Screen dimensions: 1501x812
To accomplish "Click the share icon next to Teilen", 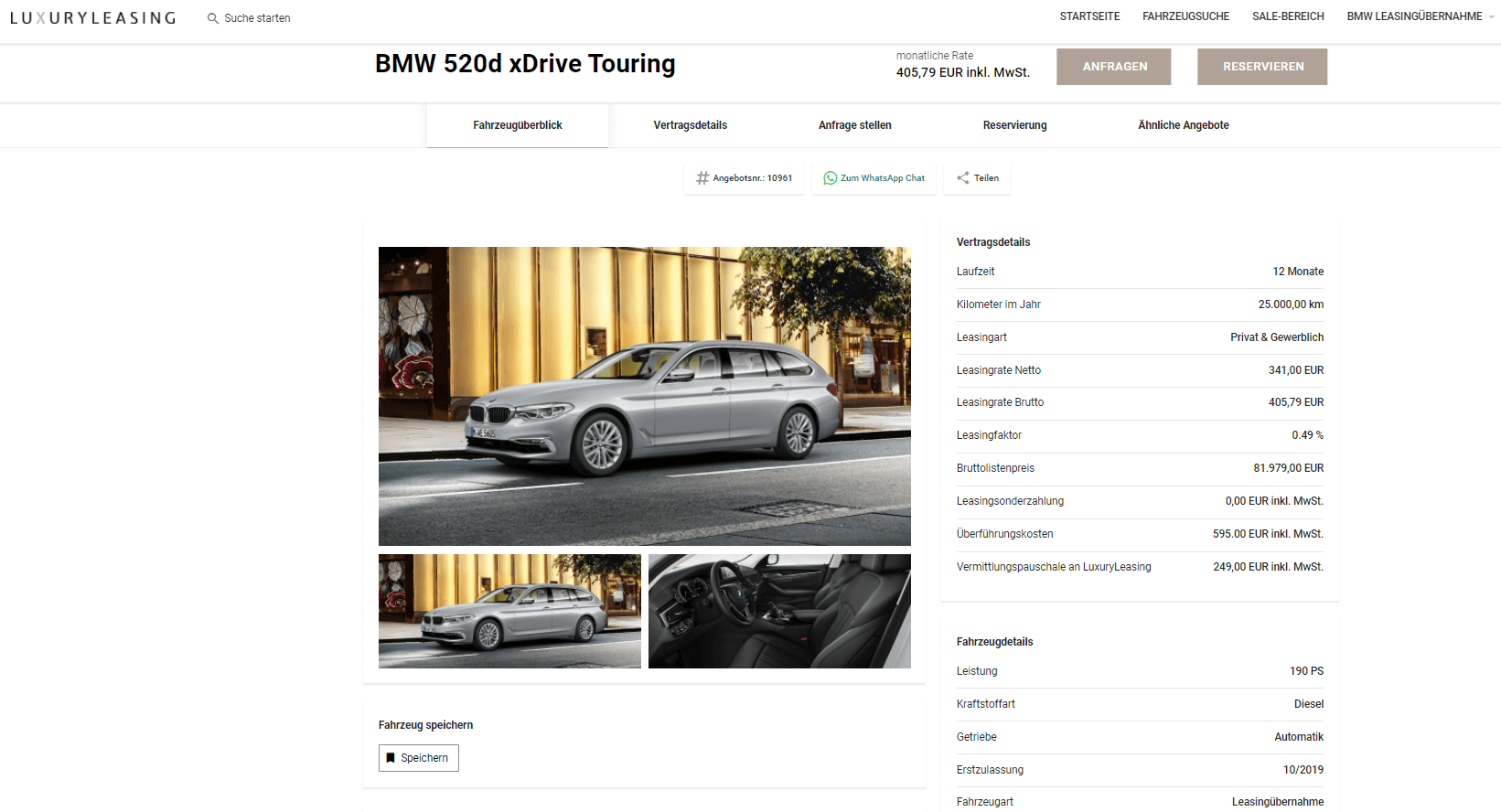I will point(963,178).
